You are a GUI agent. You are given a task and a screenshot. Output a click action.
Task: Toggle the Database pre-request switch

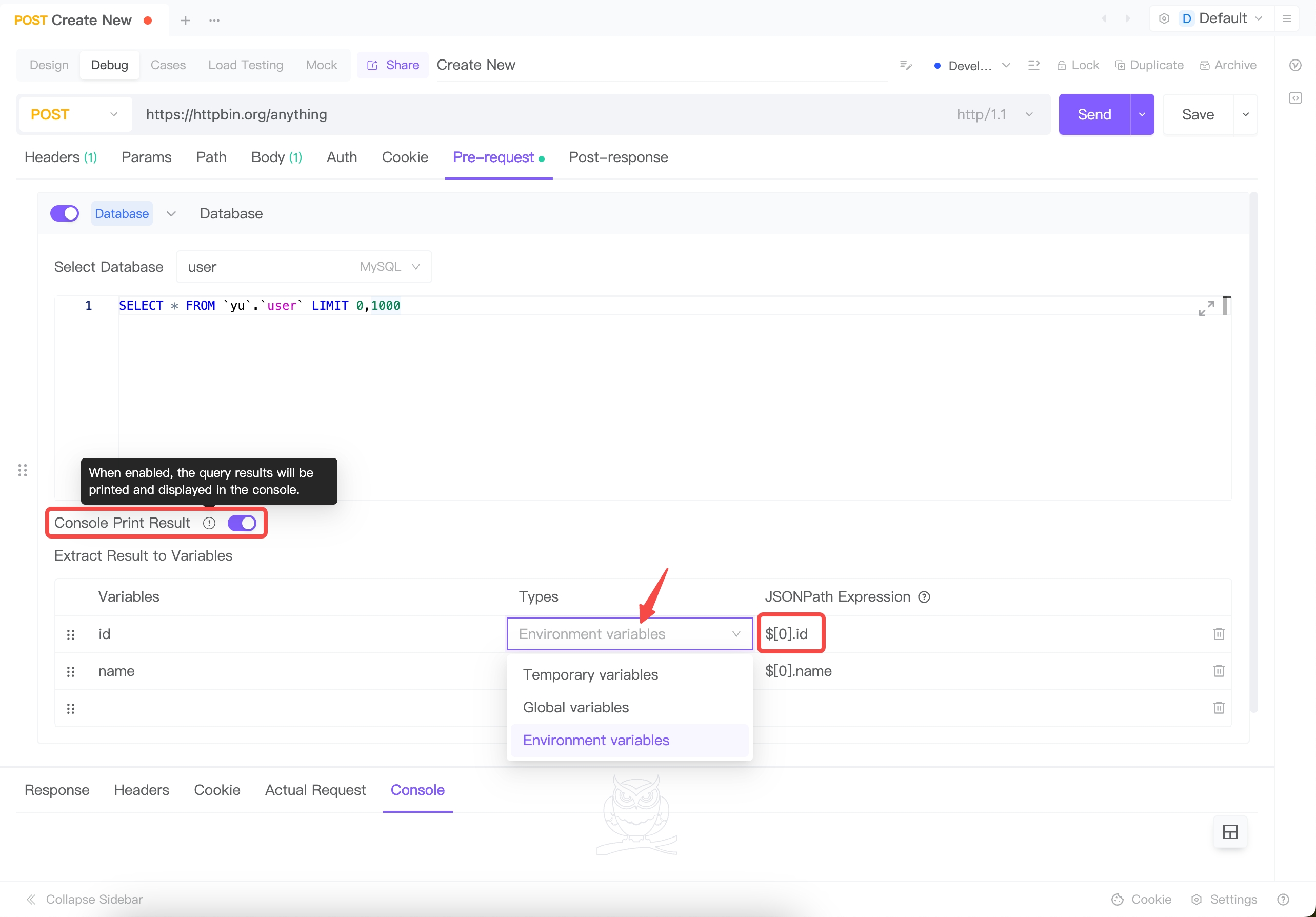point(65,213)
